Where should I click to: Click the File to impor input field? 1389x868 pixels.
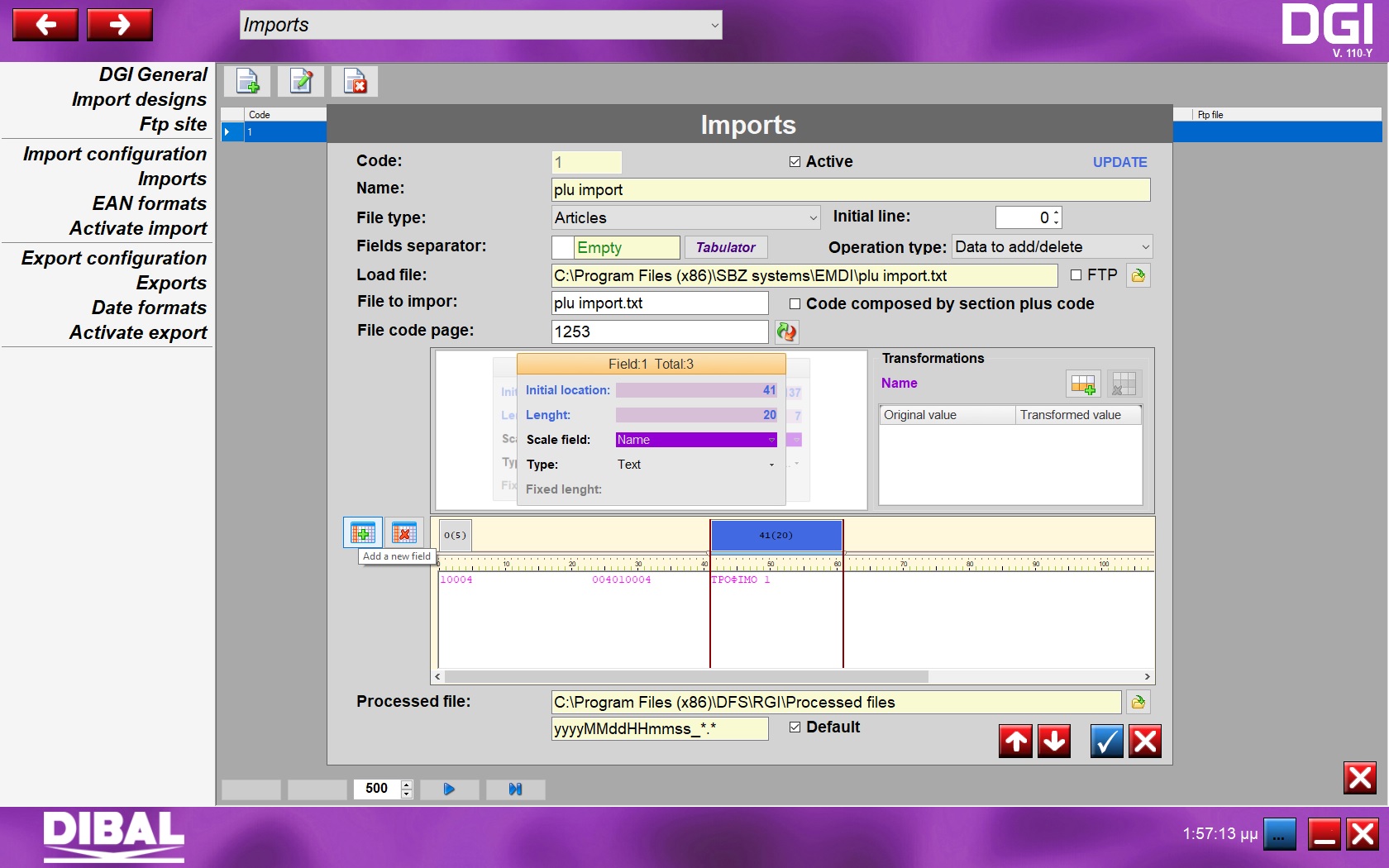pyautogui.click(x=660, y=303)
